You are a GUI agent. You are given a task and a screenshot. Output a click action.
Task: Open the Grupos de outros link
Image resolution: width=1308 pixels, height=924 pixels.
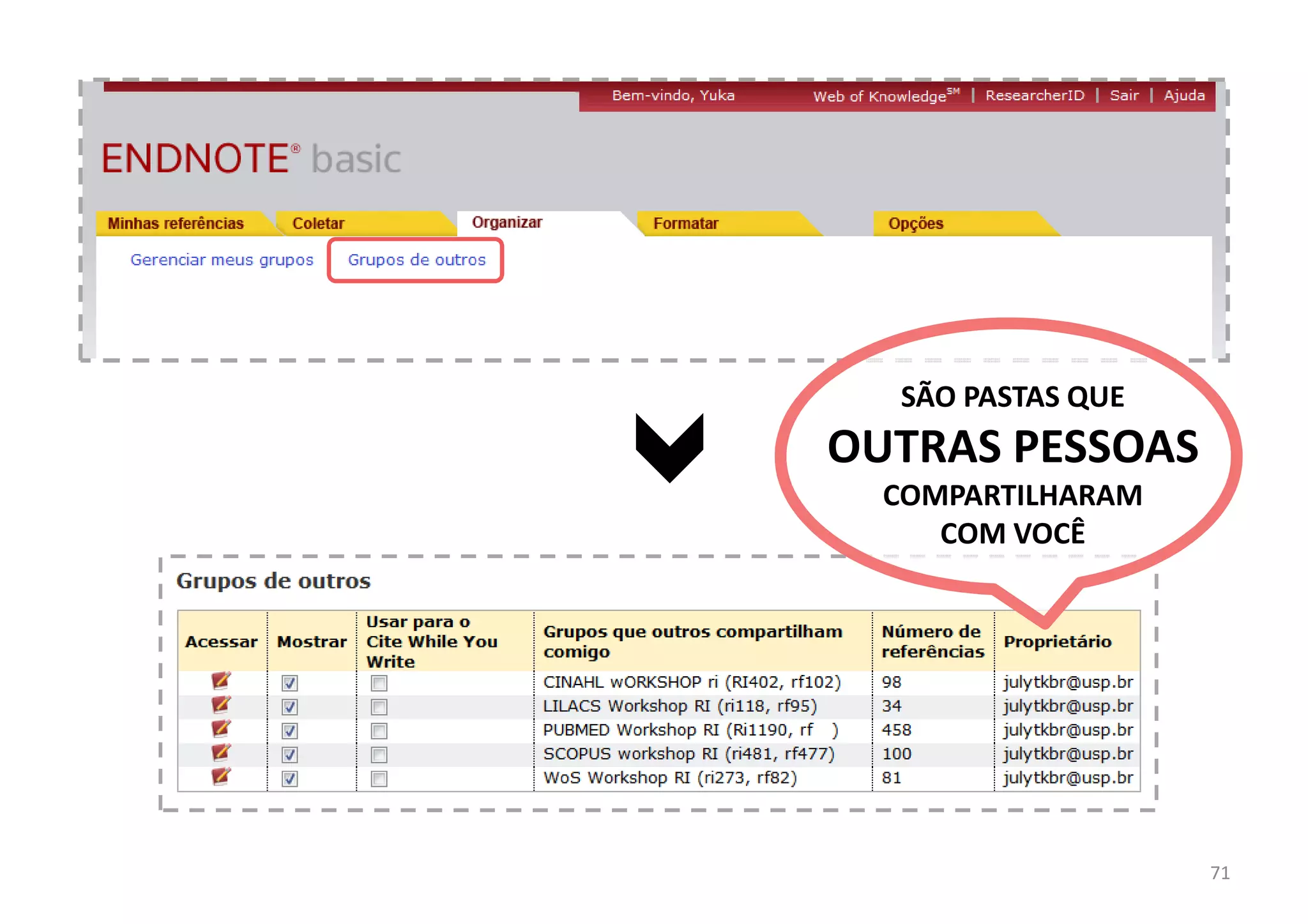point(416,260)
